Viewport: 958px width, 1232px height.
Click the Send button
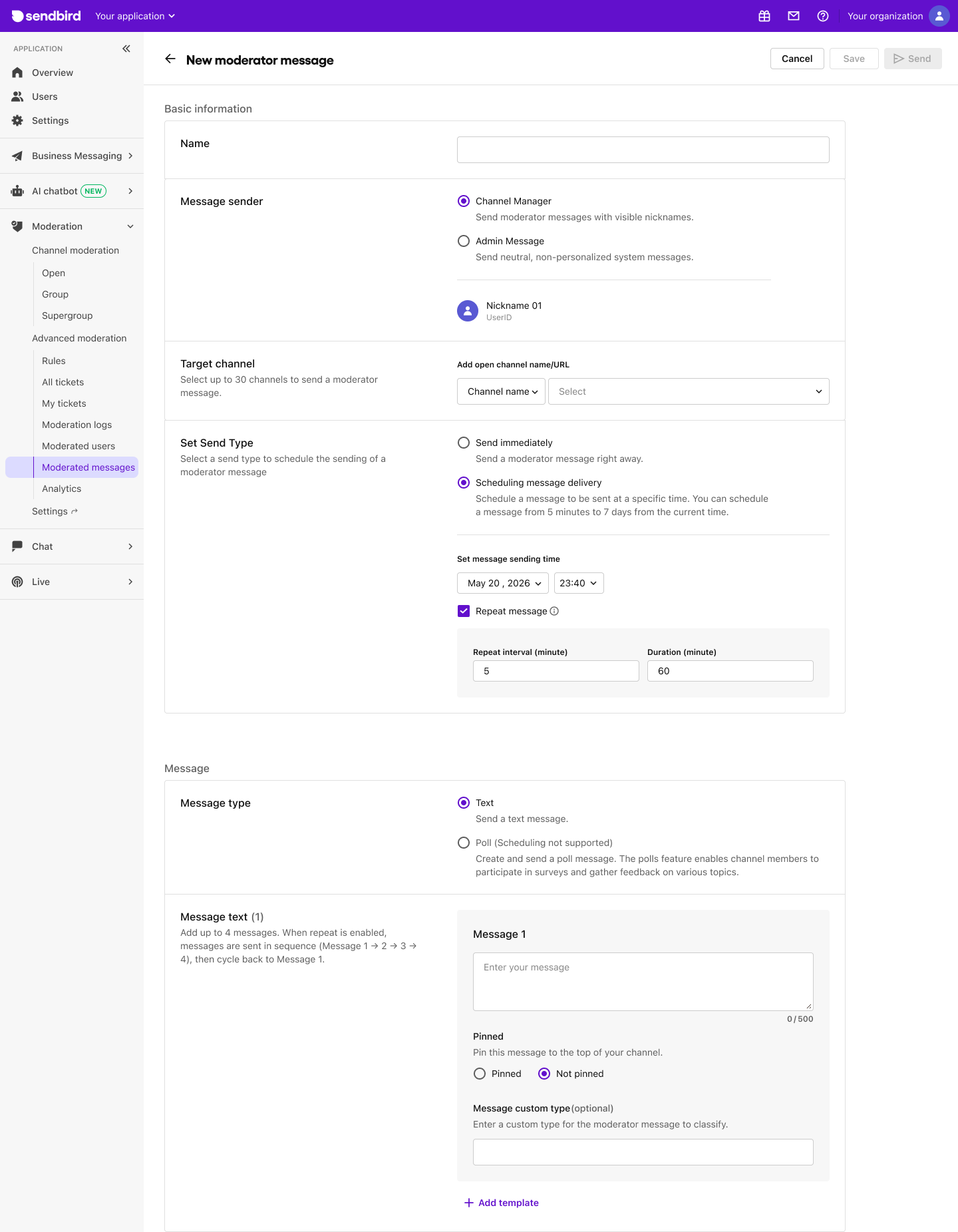pyautogui.click(x=913, y=59)
